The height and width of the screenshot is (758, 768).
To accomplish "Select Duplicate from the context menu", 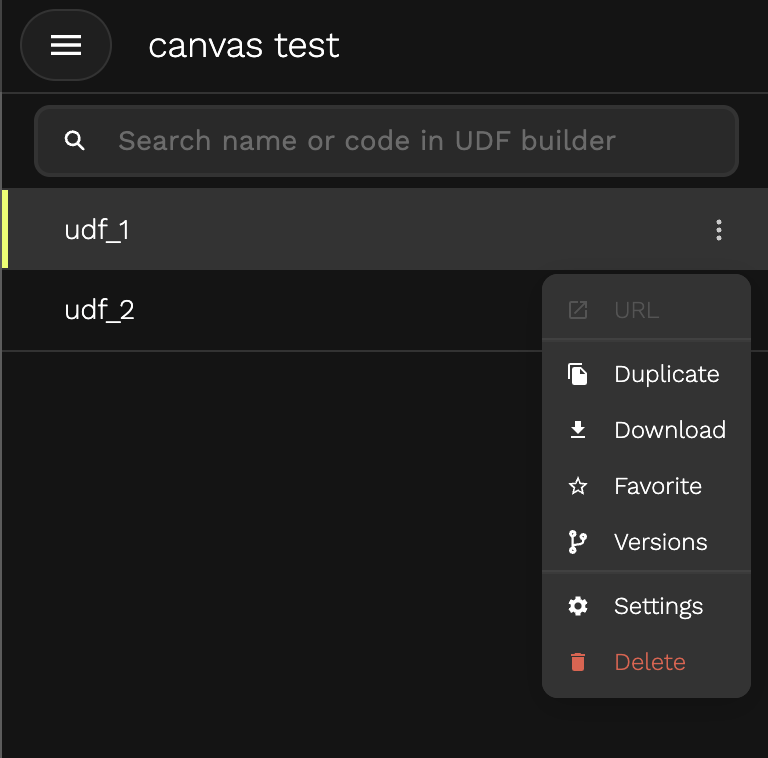I will click(646, 374).
